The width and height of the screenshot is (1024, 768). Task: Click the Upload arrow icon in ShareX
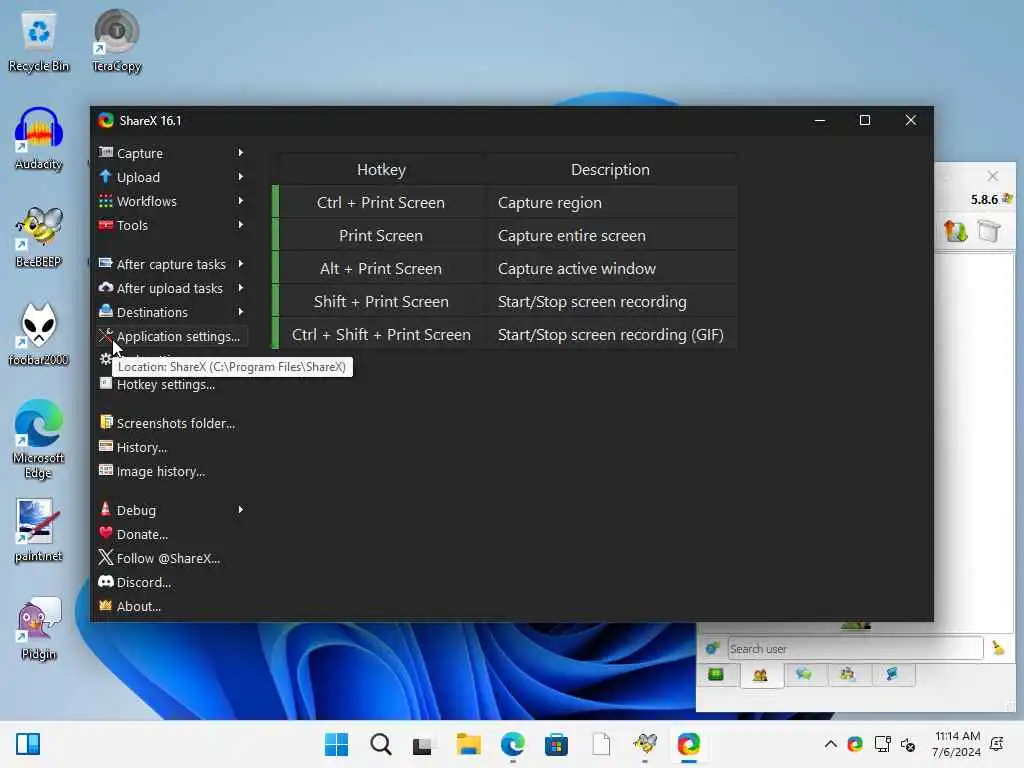point(105,176)
